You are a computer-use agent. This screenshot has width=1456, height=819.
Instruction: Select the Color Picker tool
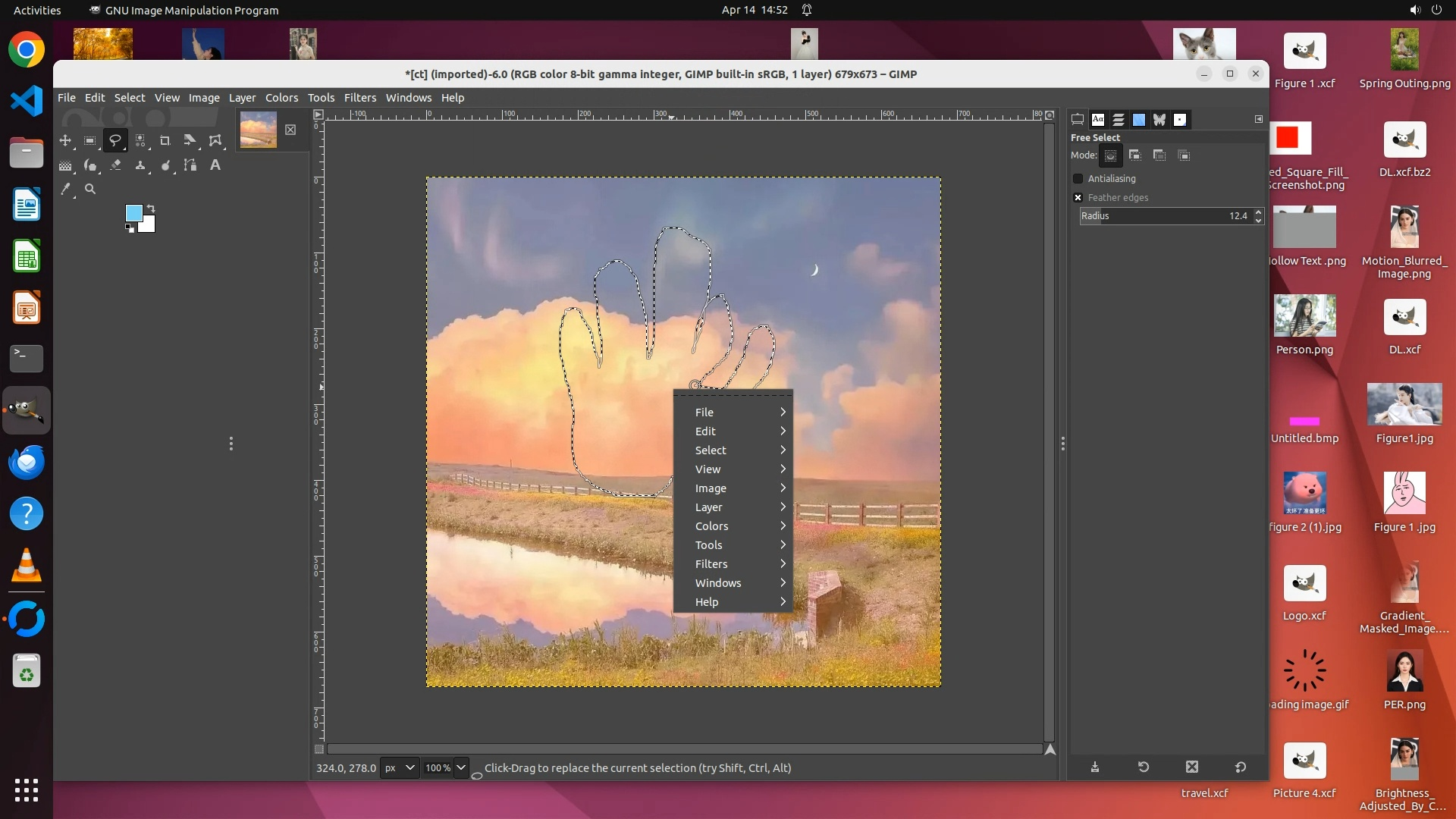(66, 190)
